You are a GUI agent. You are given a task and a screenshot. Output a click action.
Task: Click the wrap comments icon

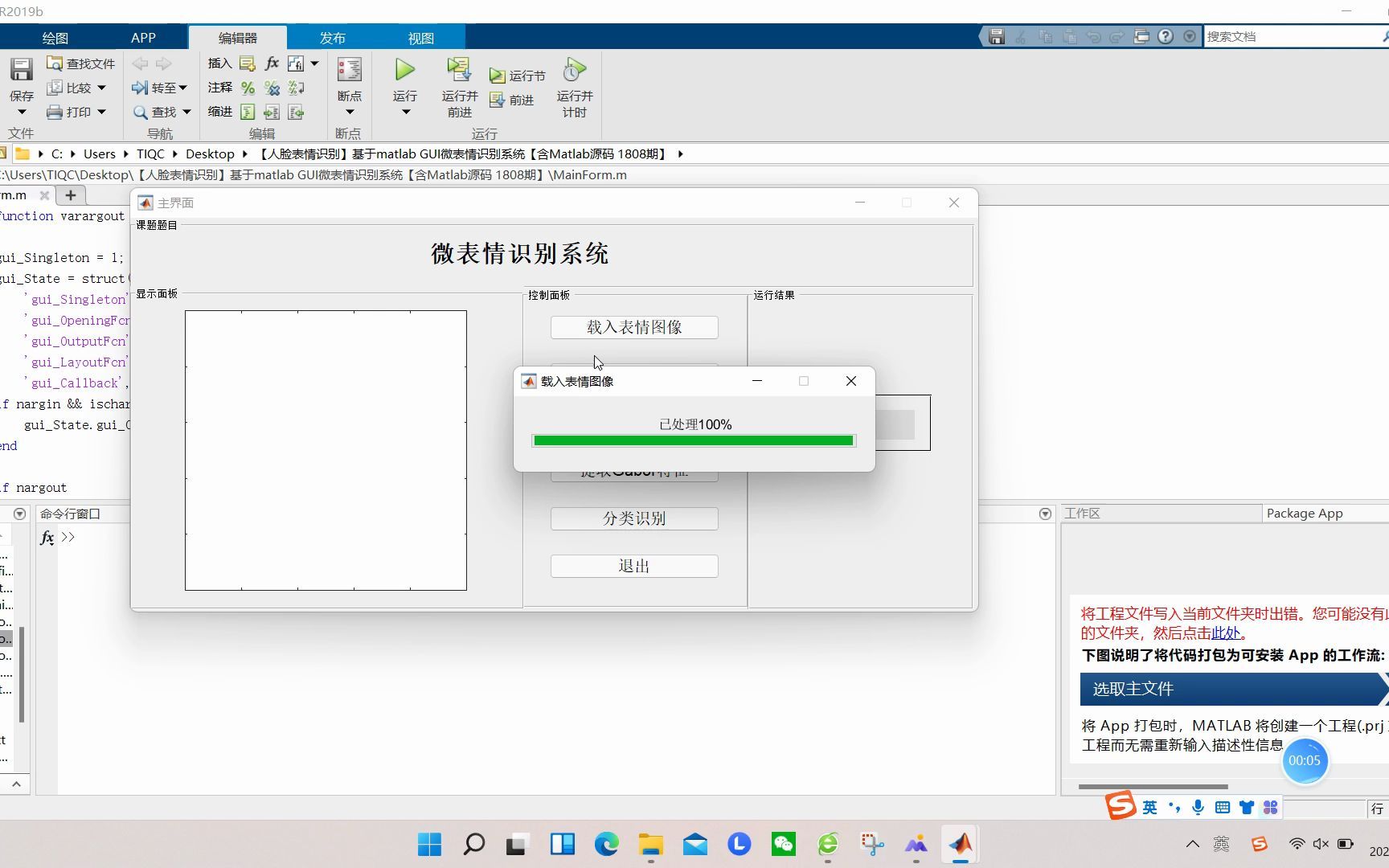296,88
